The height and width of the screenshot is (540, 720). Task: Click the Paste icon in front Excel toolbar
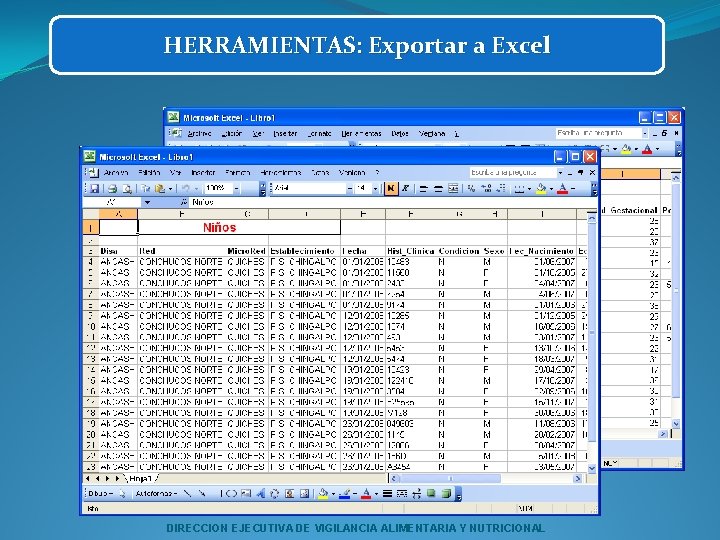(x=160, y=188)
